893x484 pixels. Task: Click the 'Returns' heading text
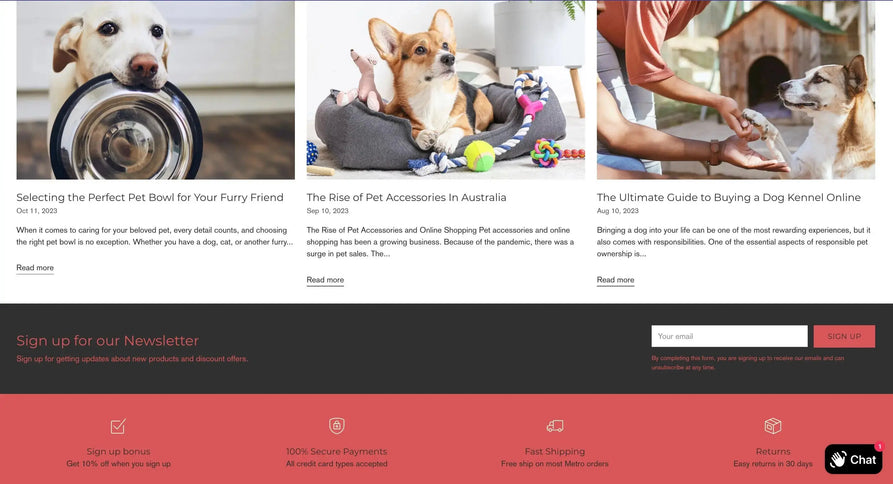[x=773, y=452]
